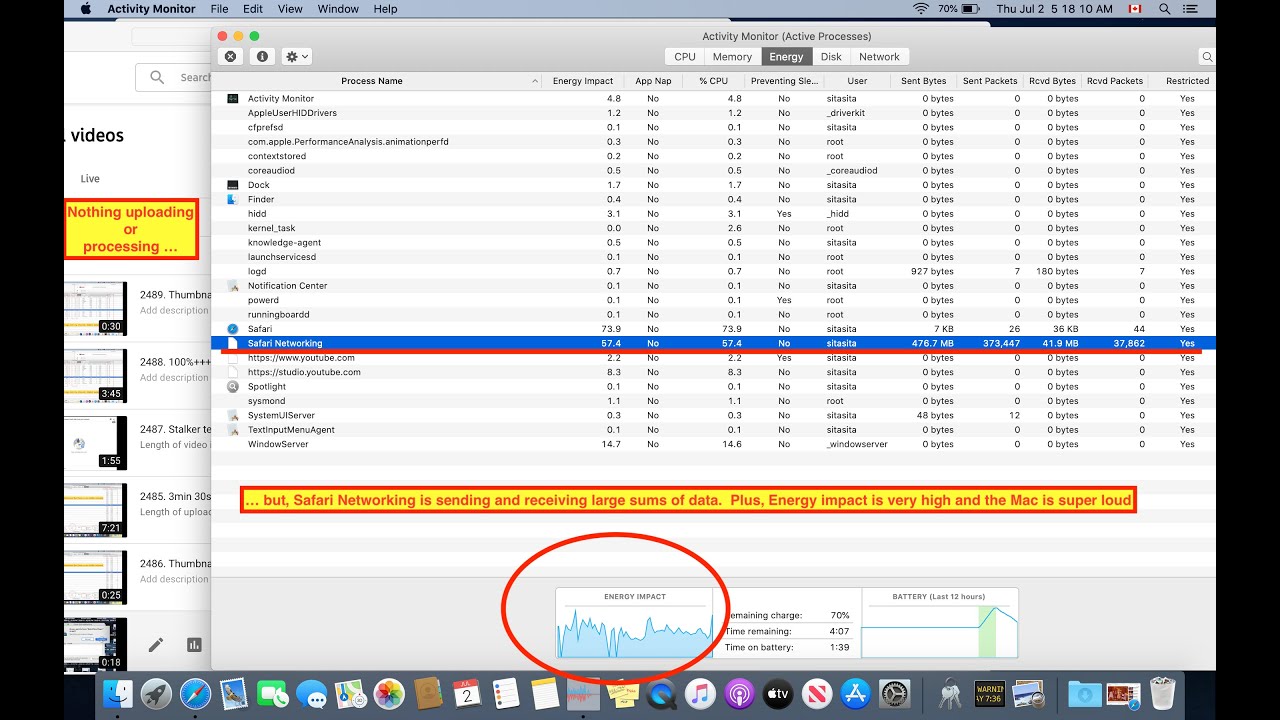Image resolution: width=1280 pixels, height=720 pixels.
Task: Open video 2485 thumbnail with 7:21 duration
Action: click(96, 510)
